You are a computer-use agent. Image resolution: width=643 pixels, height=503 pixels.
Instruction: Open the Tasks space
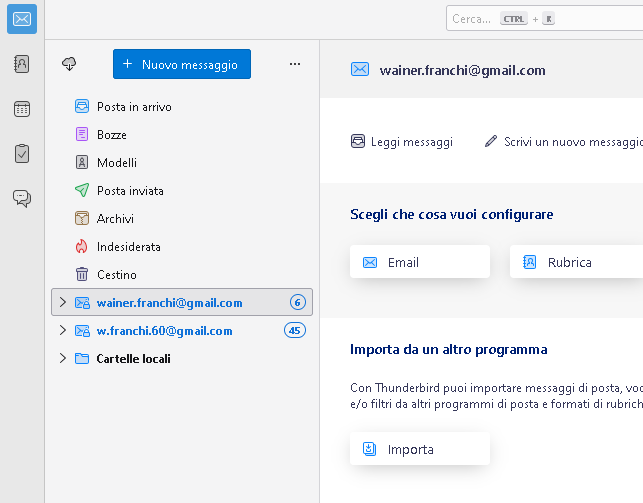point(22,154)
